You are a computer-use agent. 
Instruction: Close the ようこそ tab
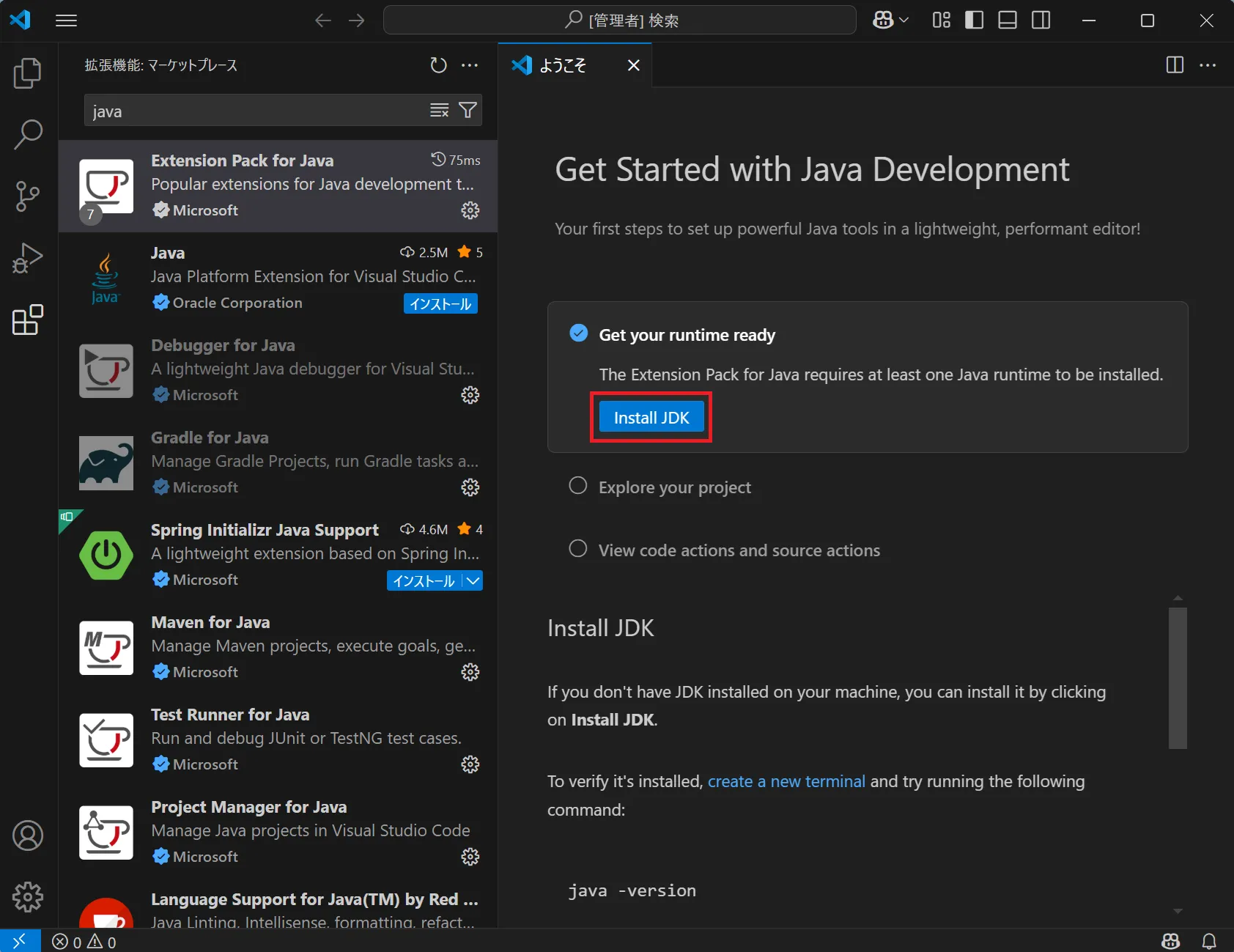tap(634, 65)
